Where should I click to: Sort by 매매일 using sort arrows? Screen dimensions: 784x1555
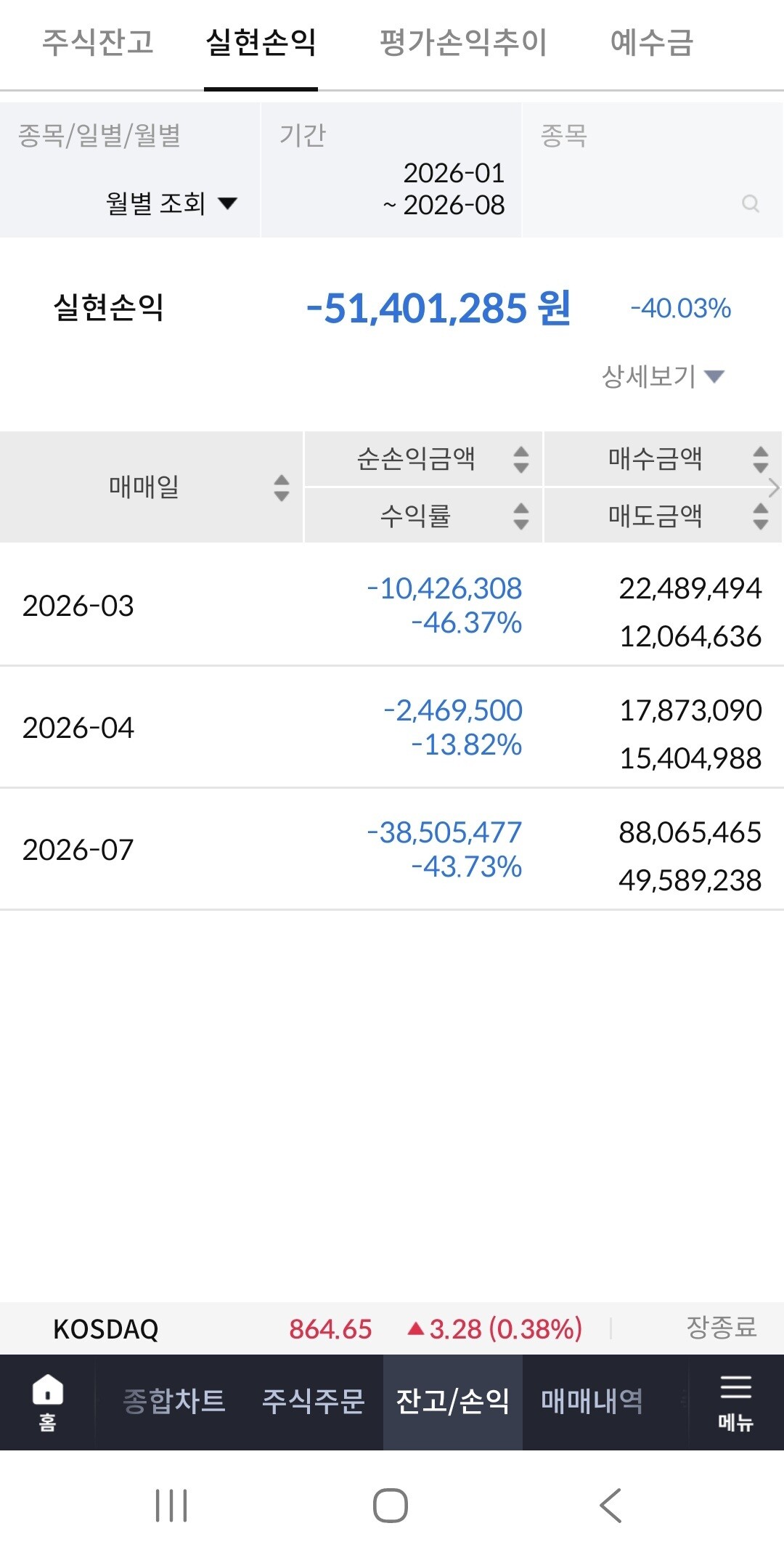[x=282, y=487]
